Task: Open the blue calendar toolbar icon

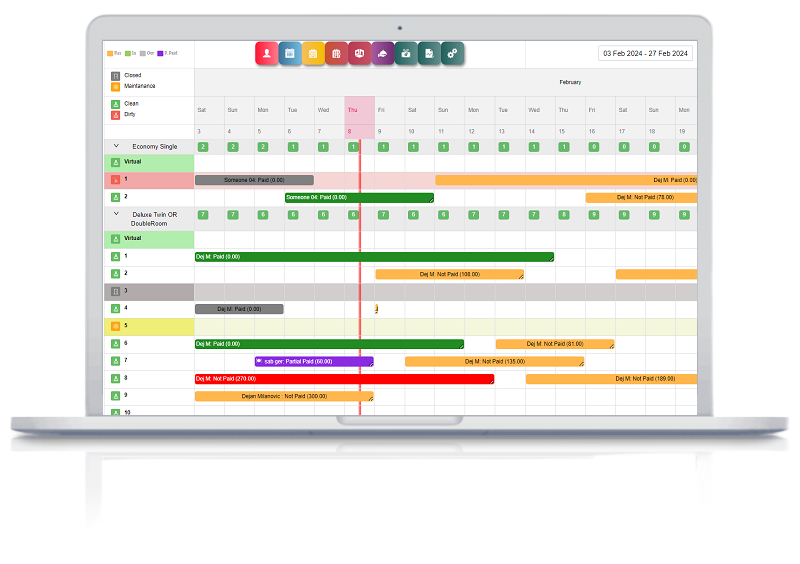Action: pos(290,54)
